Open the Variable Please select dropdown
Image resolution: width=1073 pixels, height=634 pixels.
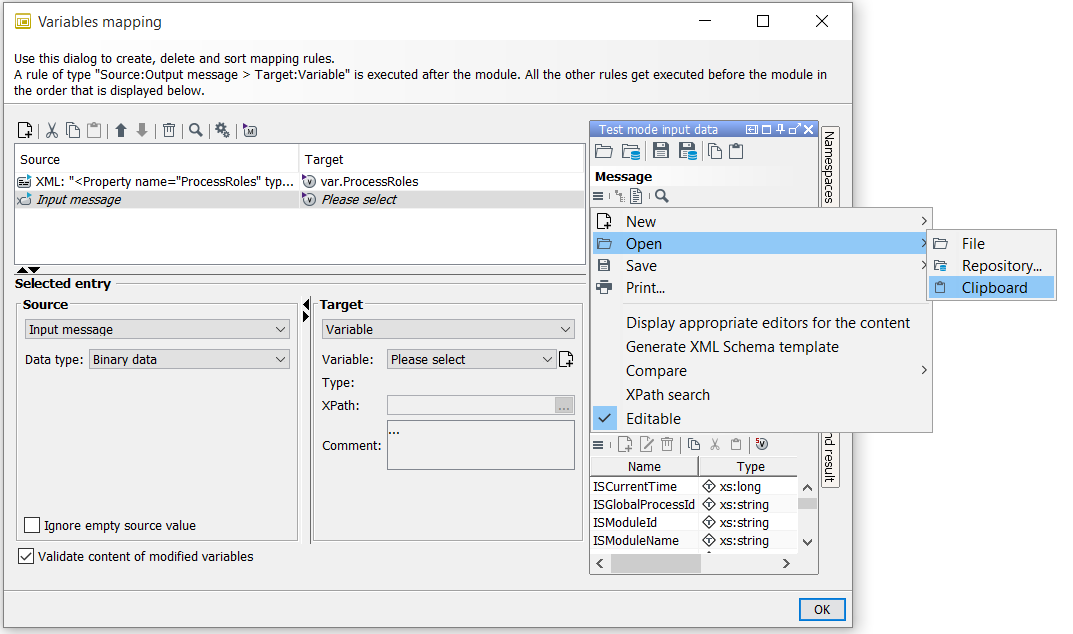(471, 360)
